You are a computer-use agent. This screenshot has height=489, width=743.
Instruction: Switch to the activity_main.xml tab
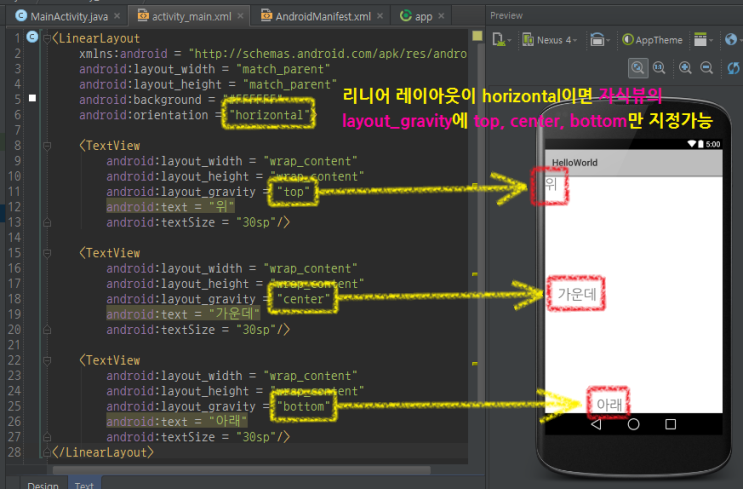coord(190,17)
